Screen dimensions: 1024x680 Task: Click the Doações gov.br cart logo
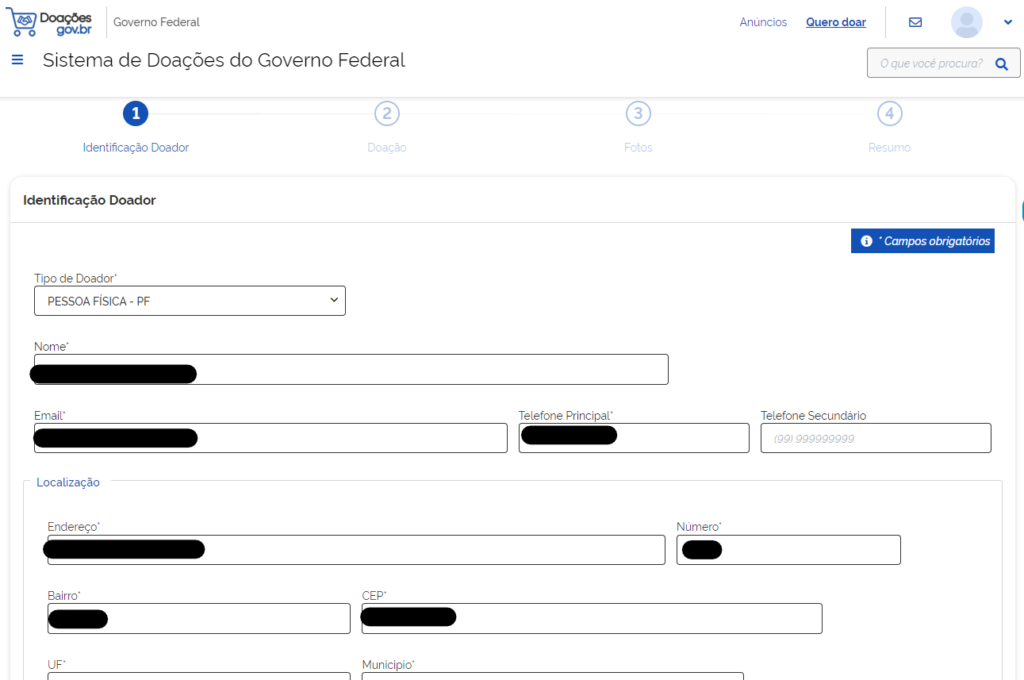(x=50, y=22)
